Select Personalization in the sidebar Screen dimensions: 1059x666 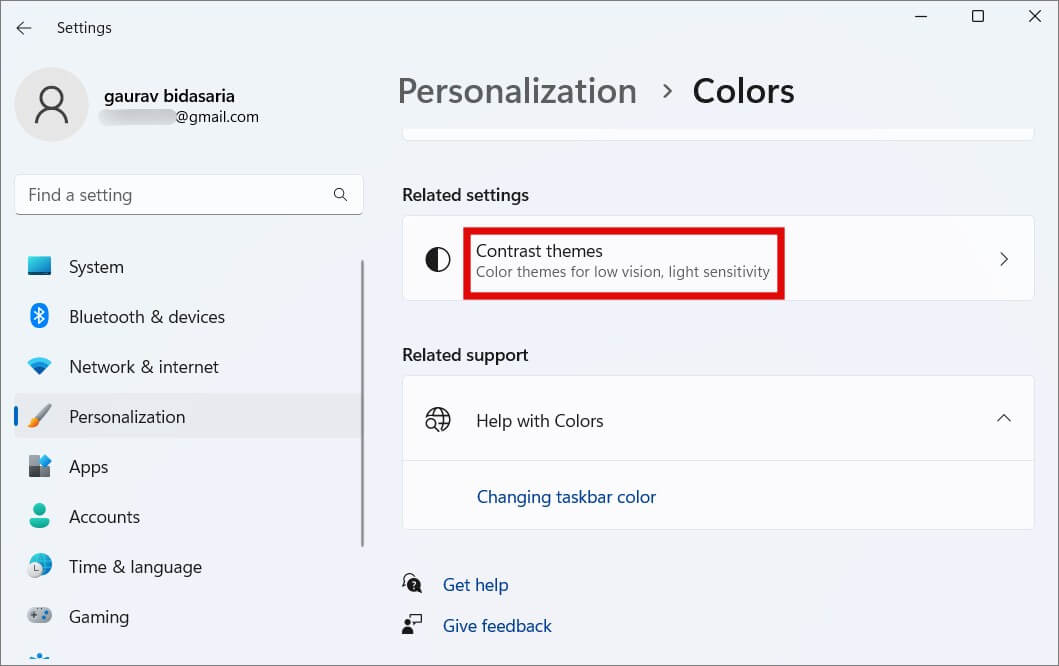[127, 417]
